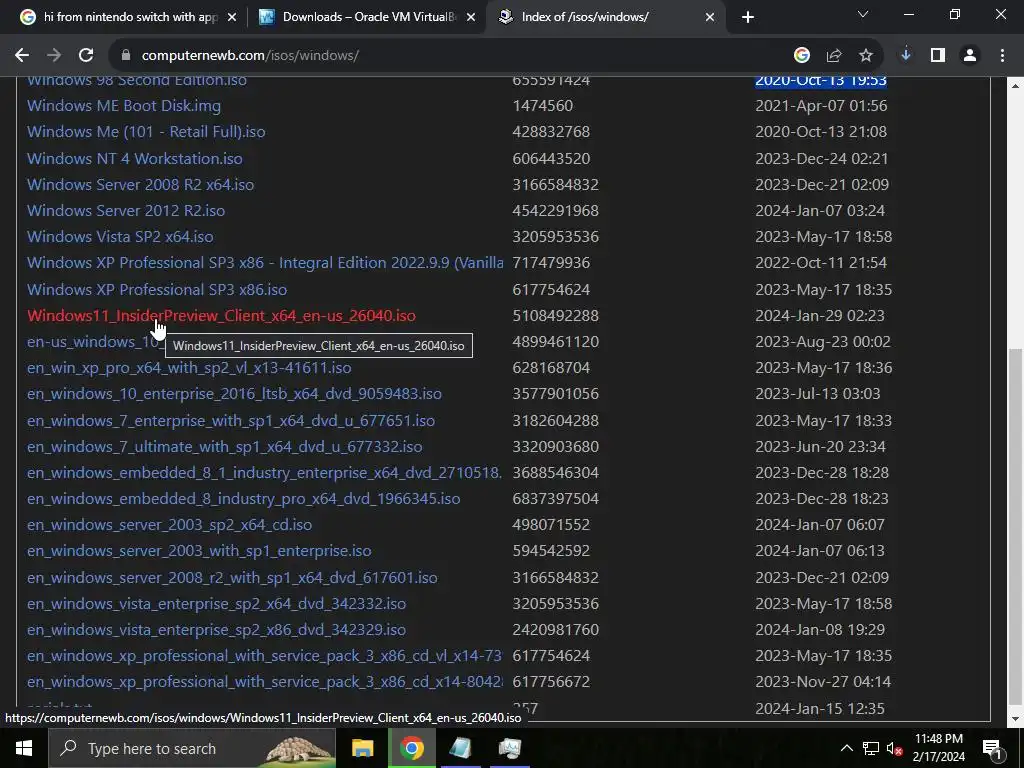This screenshot has height=768, width=1024.
Task: Click the red Windows11_InsiderPreview_Client_x64 link
Action: coord(221,316)
